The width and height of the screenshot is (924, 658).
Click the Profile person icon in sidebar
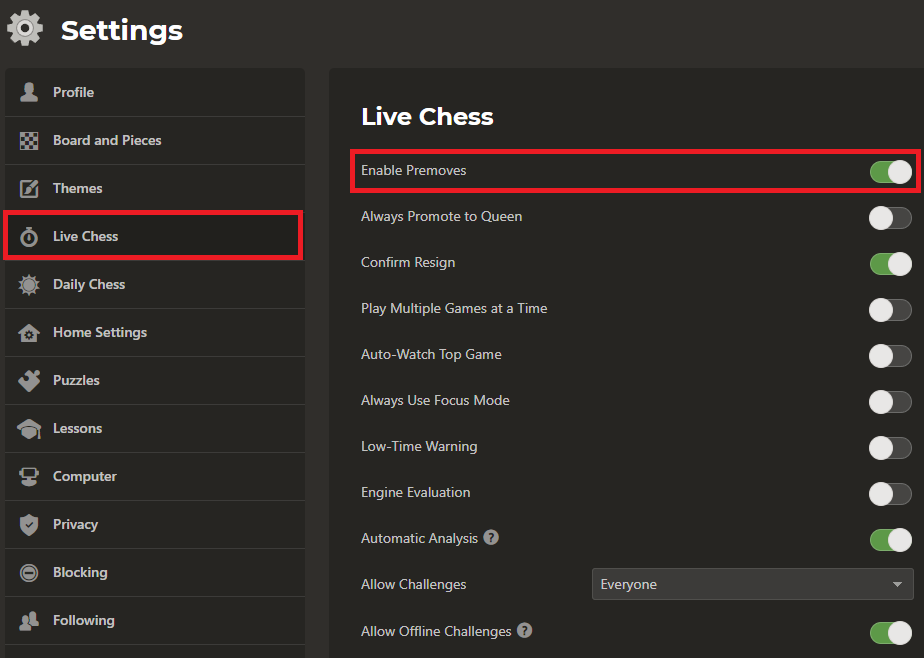(29, 92)
